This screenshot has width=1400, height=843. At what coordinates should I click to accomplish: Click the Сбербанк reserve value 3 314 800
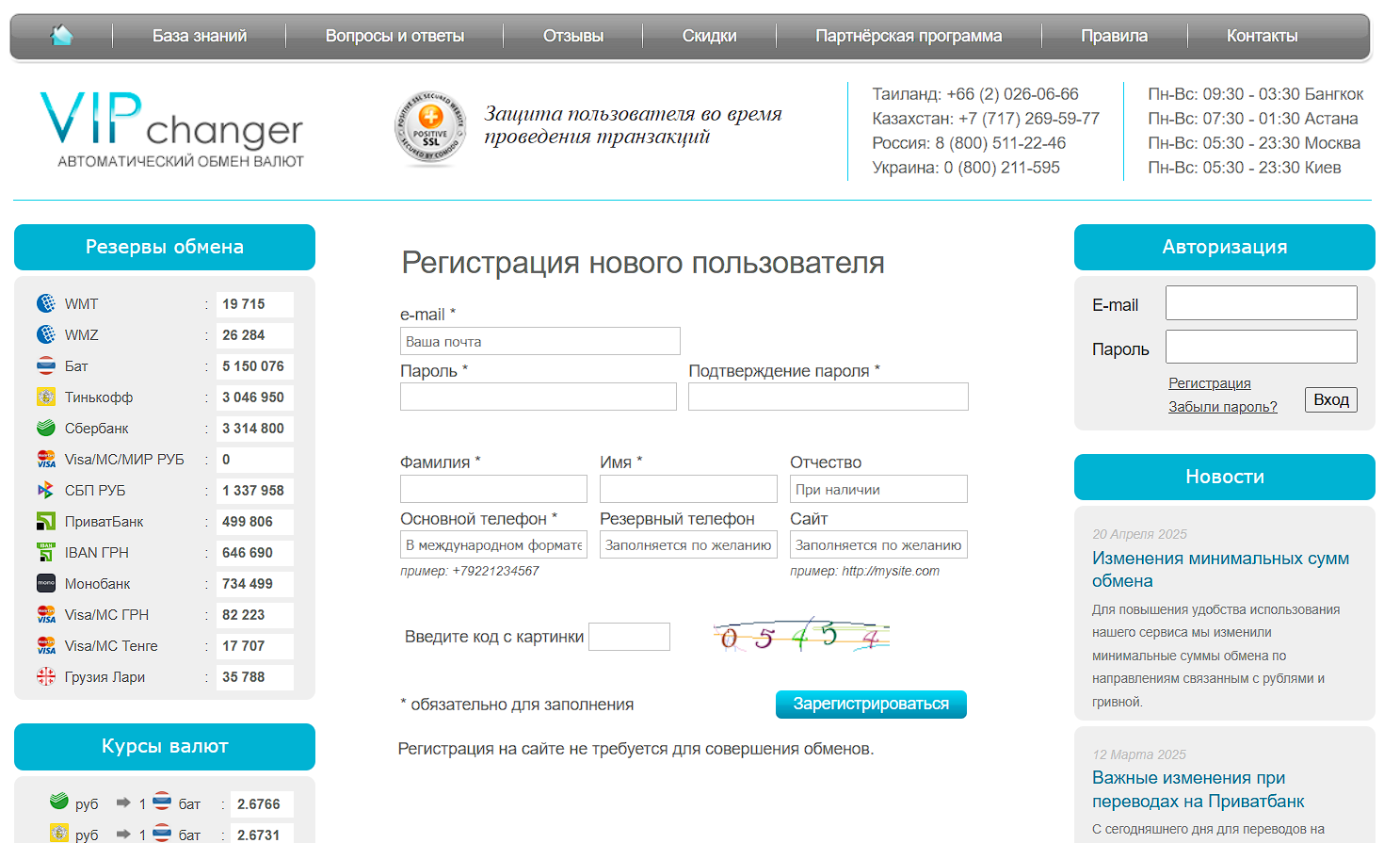coord(253,428)
